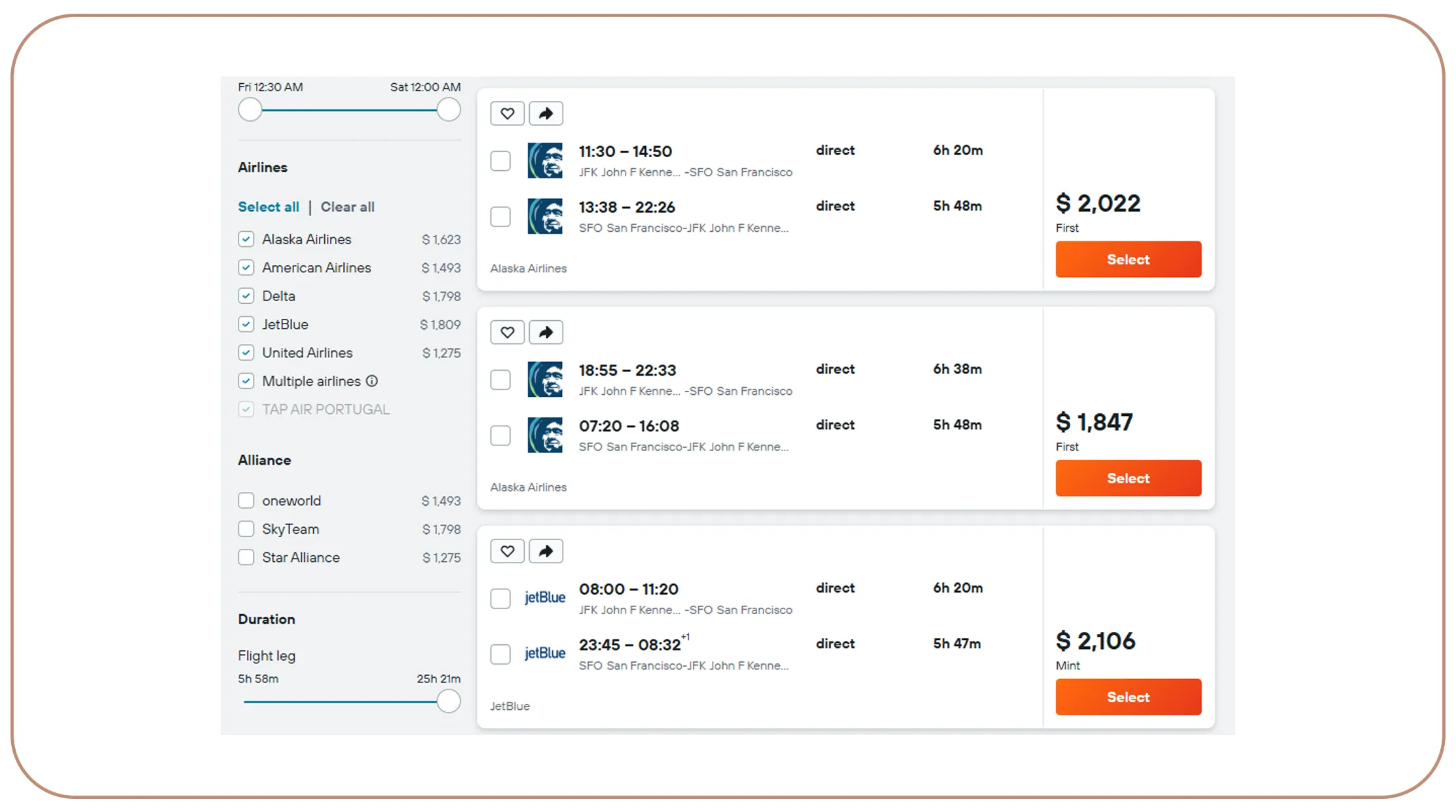Click Alaska logo on 07:20 – 16:08 leg
1456x812 pixels.
(x=545, y=435)
